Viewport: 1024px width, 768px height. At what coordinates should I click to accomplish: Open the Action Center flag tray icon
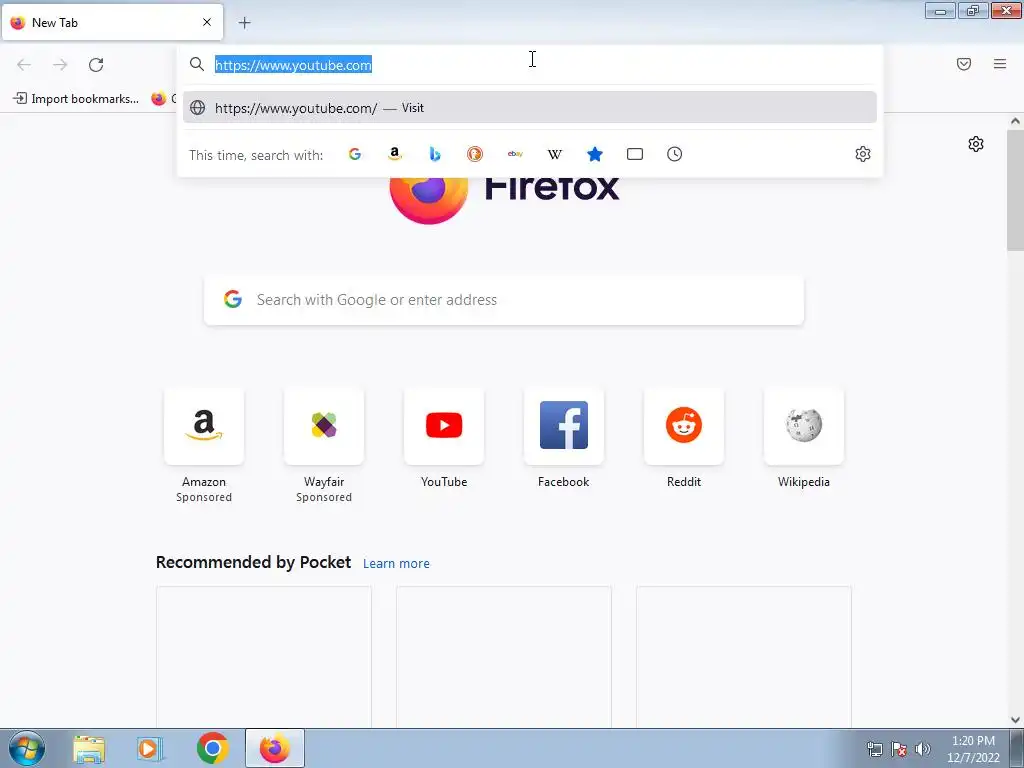(899, 749)
